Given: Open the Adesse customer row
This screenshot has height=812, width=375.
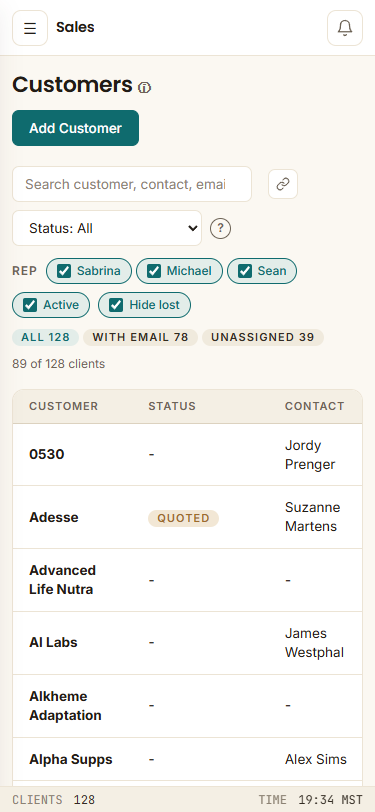Looking at the screenshot, I should point(188,517).
